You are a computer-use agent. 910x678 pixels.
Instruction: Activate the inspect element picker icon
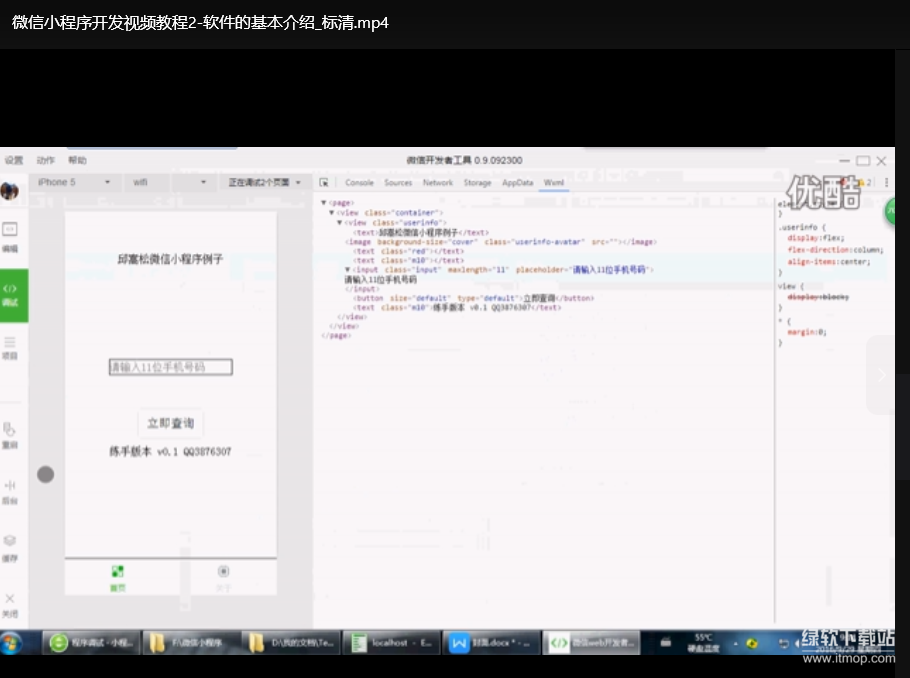[324, 182]
